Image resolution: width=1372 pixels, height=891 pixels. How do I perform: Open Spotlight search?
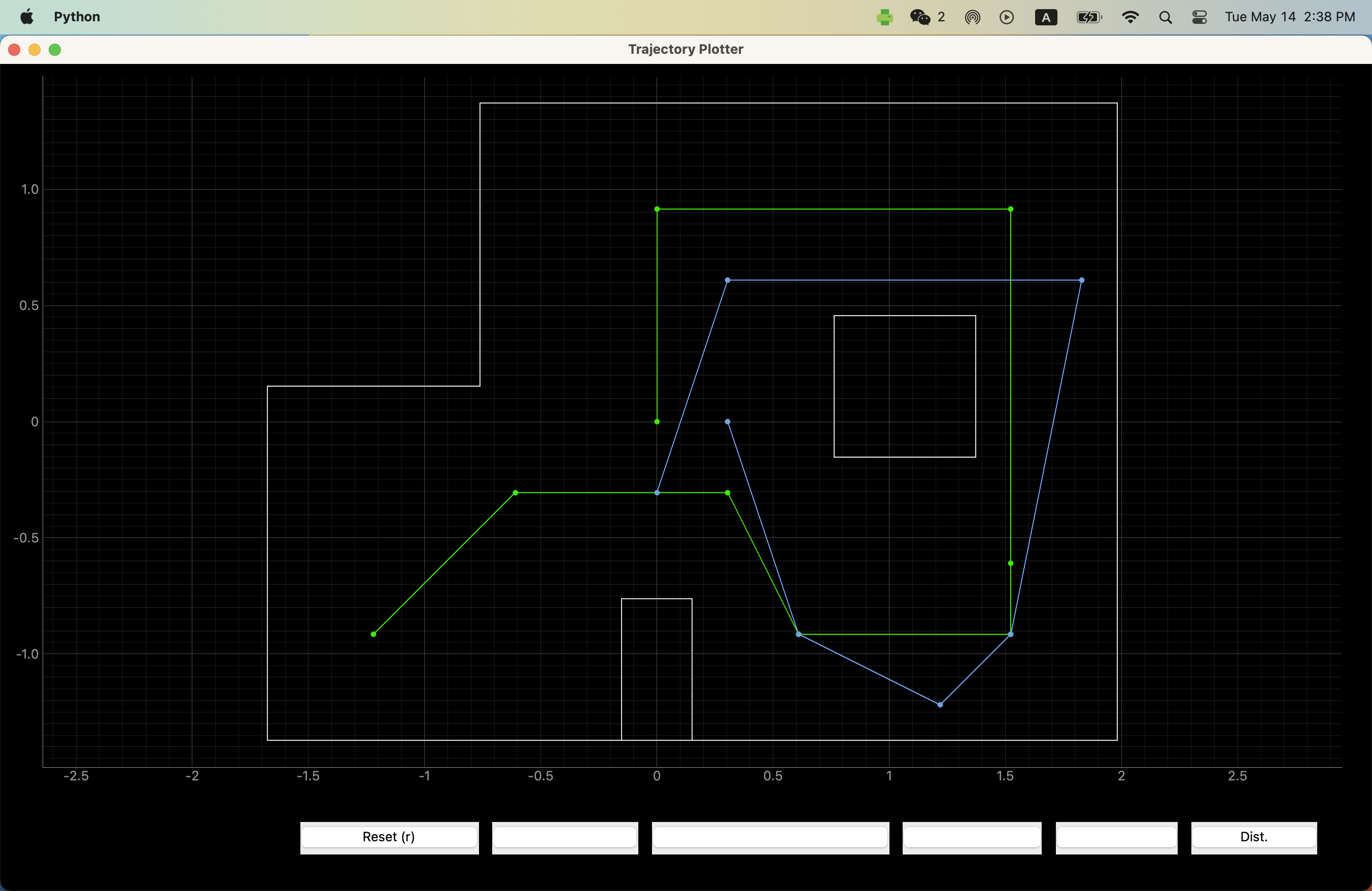pyautogui.click(x=1165, y=17)
